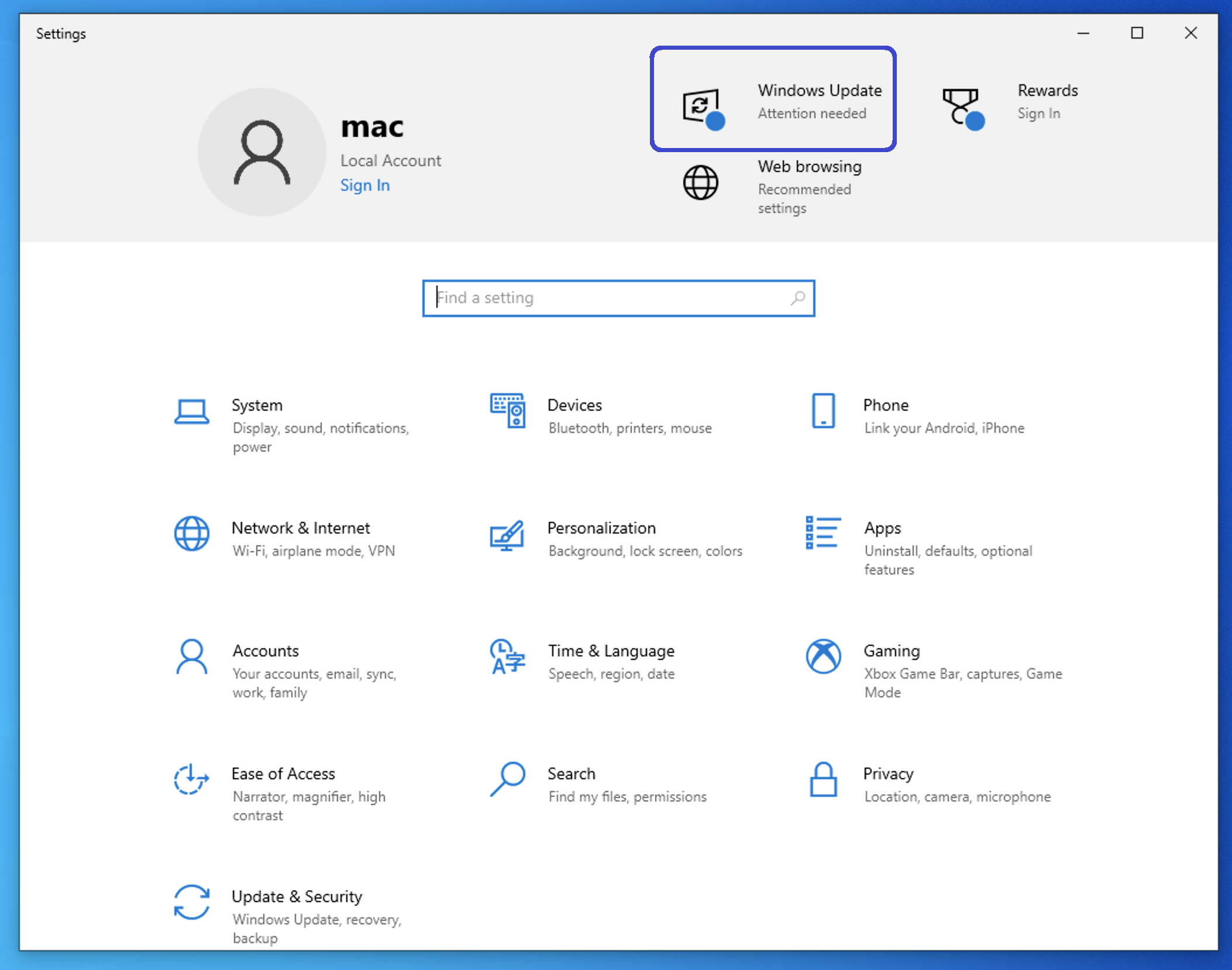Open the Rewards medal icon

963,108
